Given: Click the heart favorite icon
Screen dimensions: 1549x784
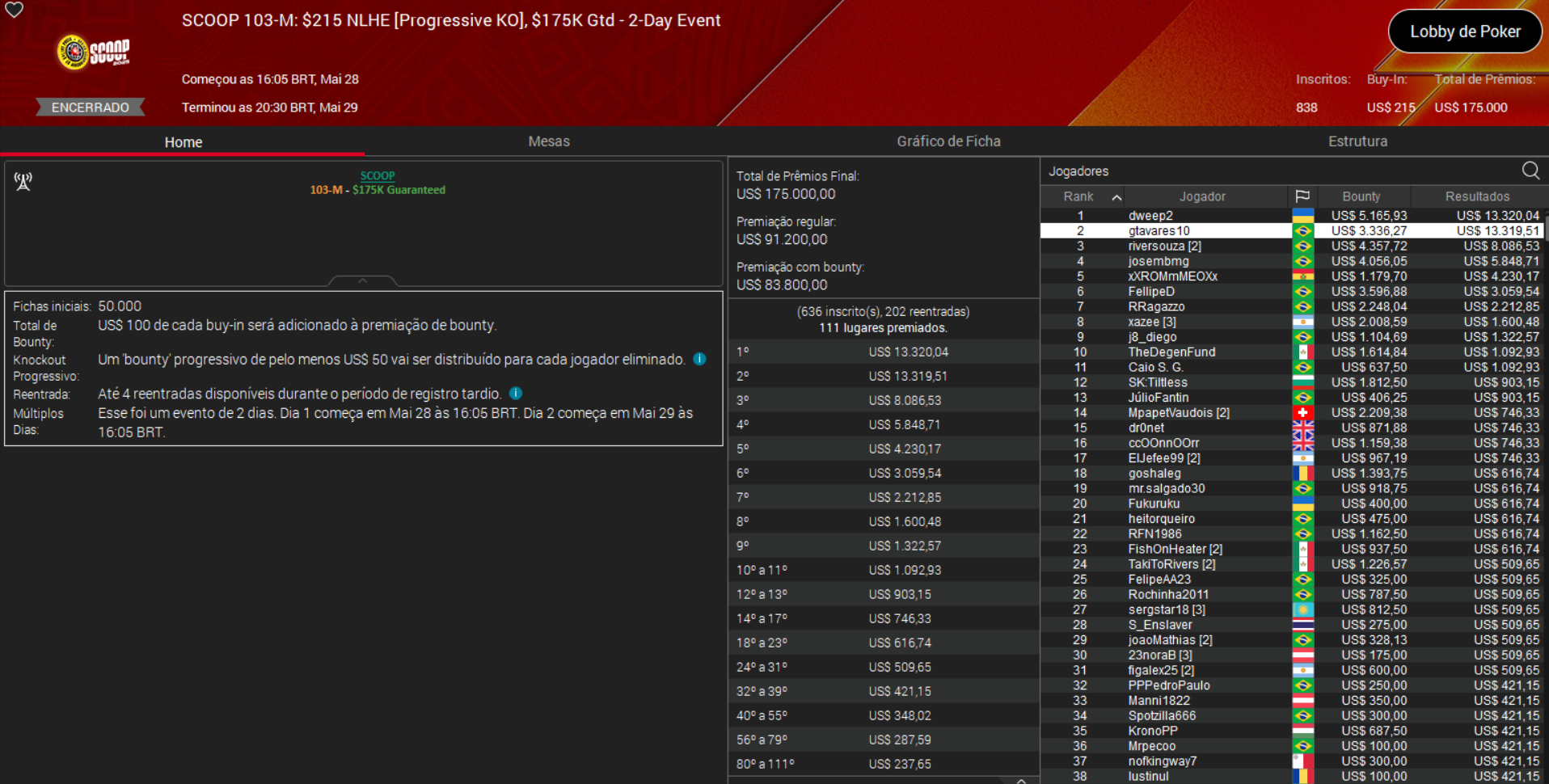Looking at the screenshot, I should tap(15, 10).
